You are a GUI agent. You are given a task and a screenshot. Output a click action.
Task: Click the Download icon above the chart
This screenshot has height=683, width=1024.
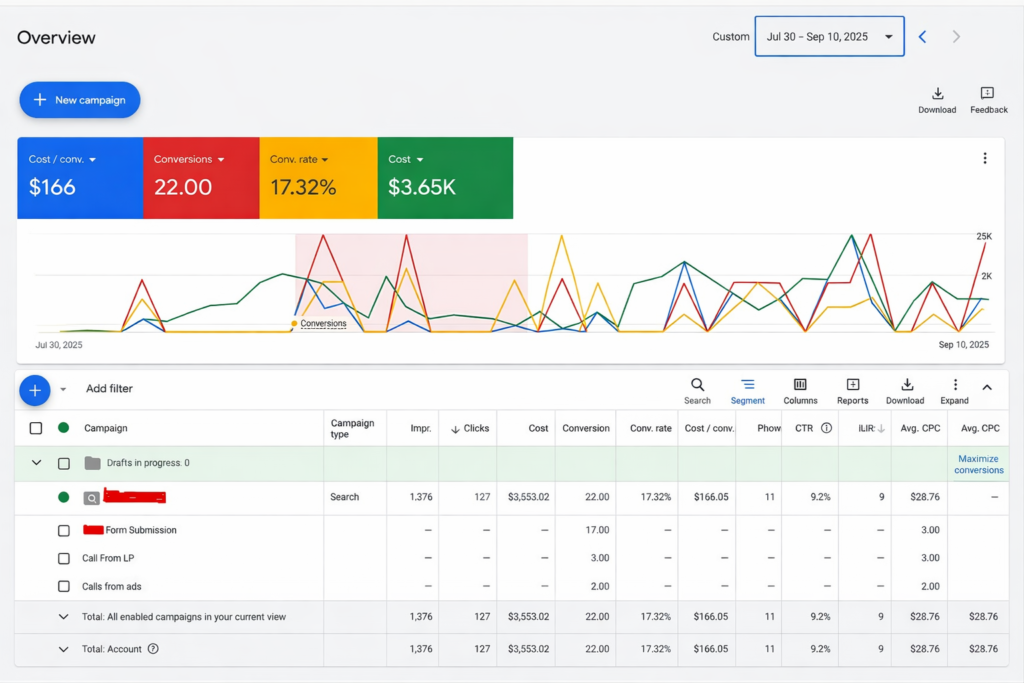point(937,94)
